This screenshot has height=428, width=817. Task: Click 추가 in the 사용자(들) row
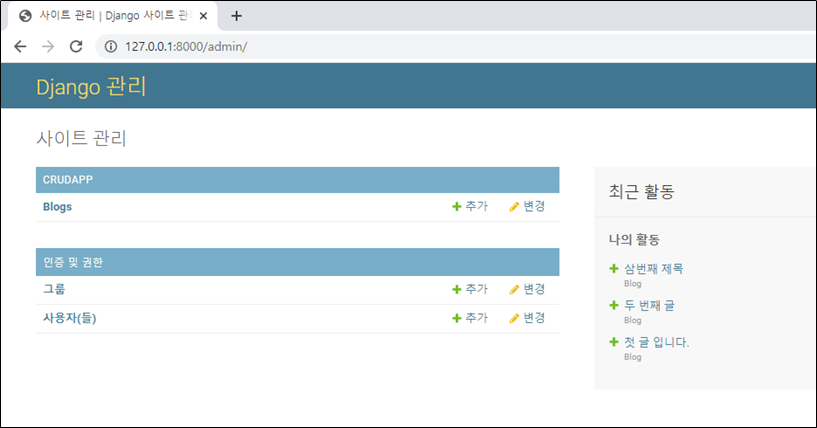[470, 318]
